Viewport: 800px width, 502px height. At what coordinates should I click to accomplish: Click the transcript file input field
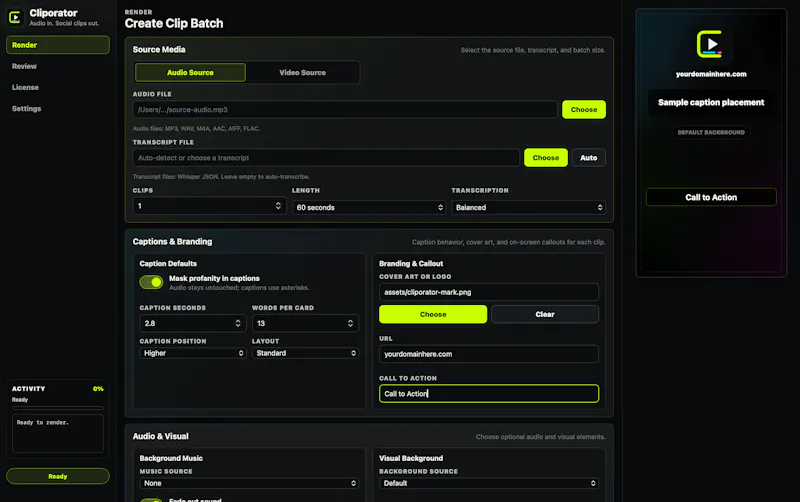click(x=326, y=158)
